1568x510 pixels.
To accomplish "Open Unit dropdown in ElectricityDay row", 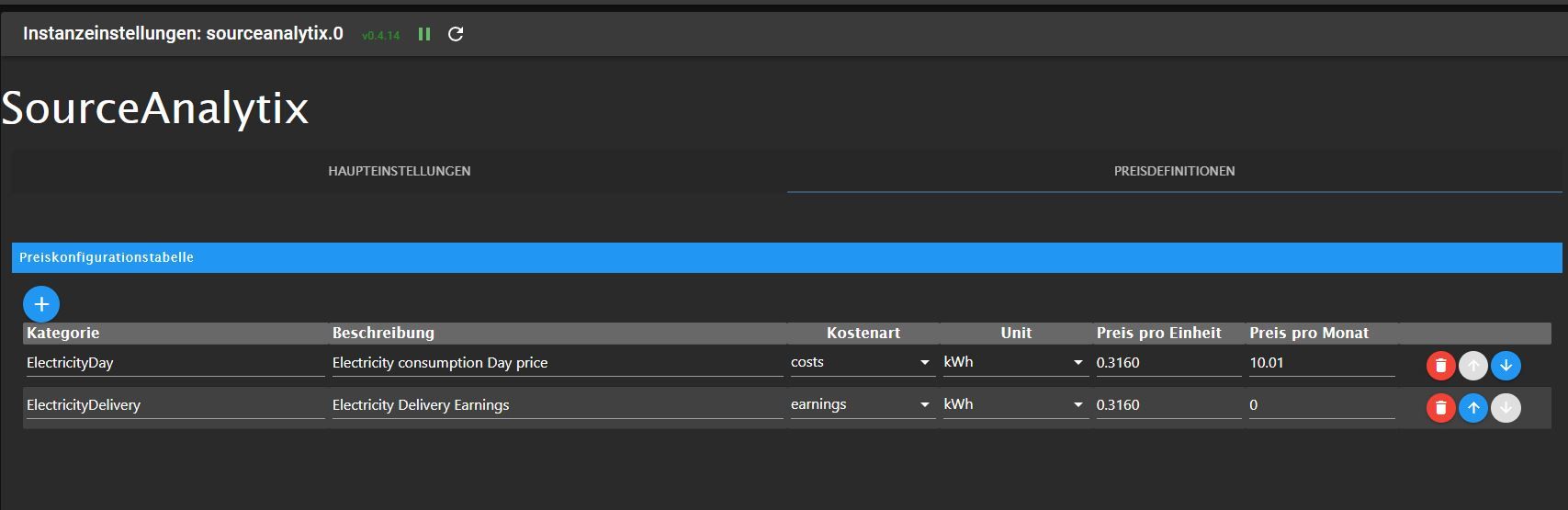I will tap(1015, 362).
